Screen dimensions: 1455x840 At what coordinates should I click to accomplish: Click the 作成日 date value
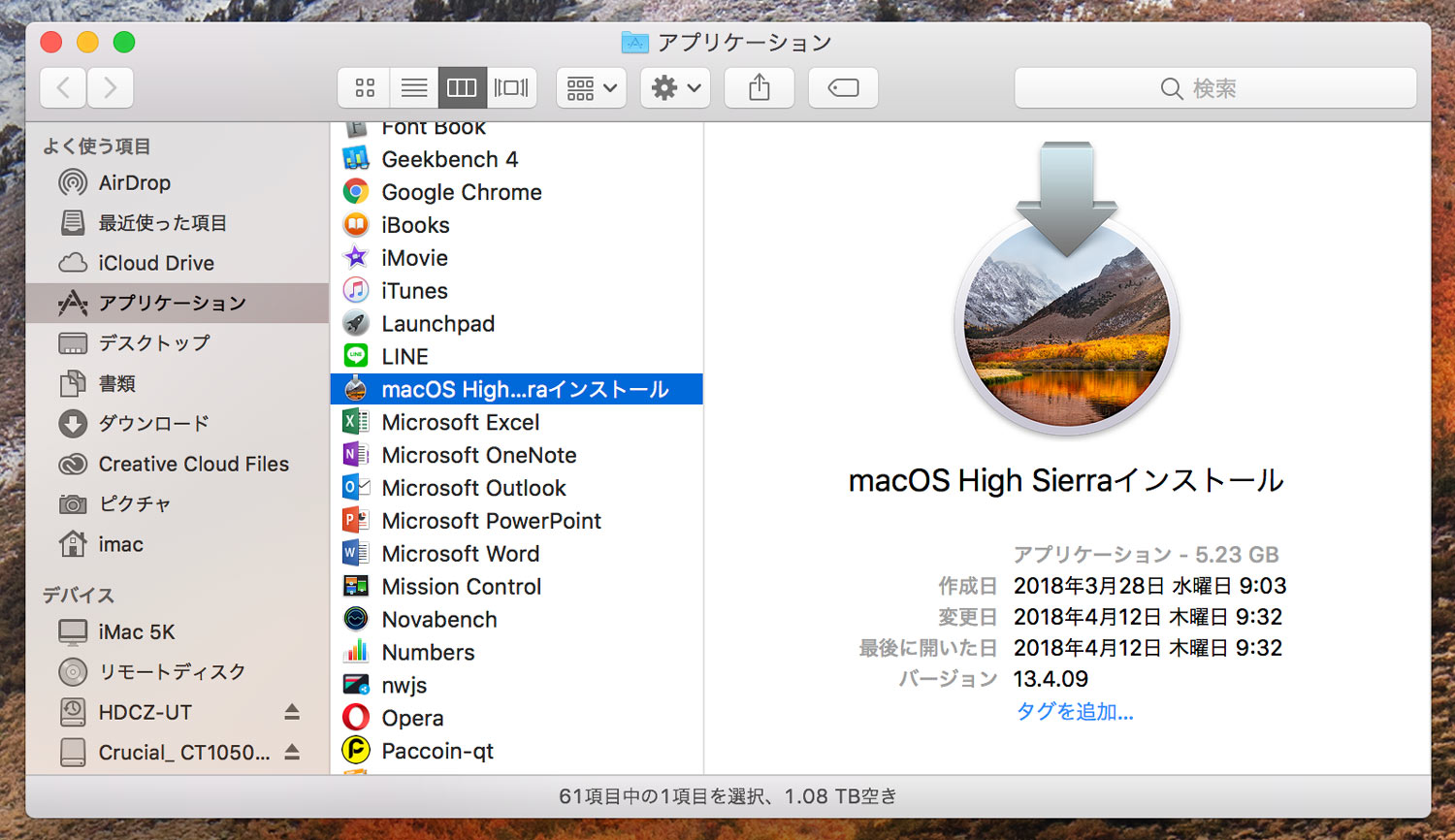(1149, 586)
